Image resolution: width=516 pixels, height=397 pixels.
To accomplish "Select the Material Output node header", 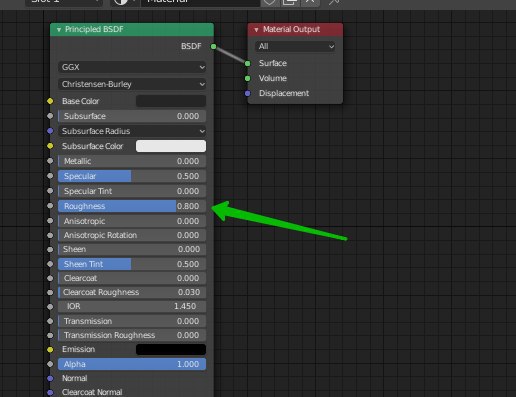I will pyautogui.click(x=295, y=30).
